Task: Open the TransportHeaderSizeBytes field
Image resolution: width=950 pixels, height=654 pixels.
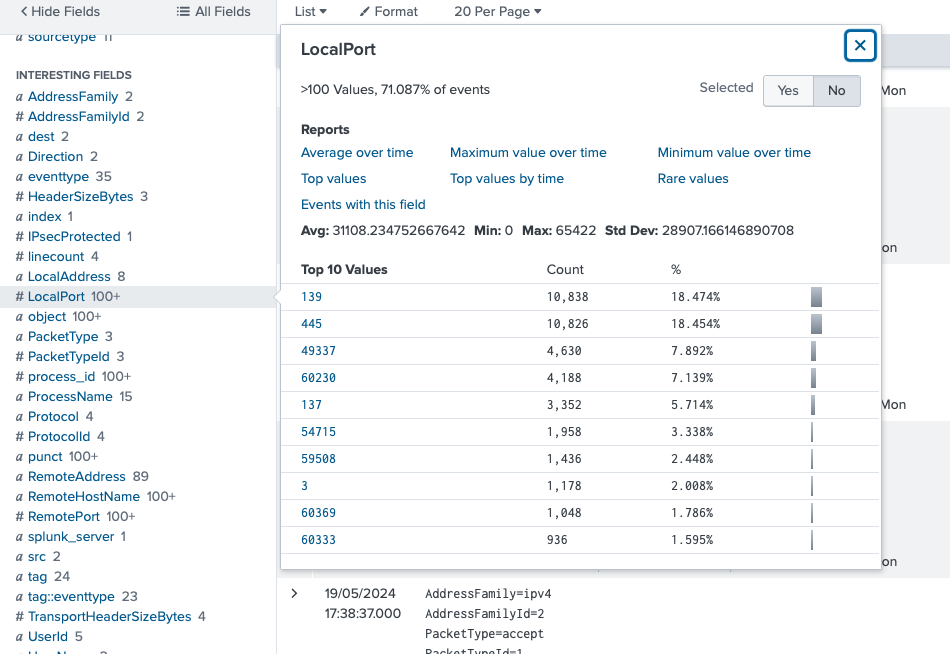Action: [110, 616]
